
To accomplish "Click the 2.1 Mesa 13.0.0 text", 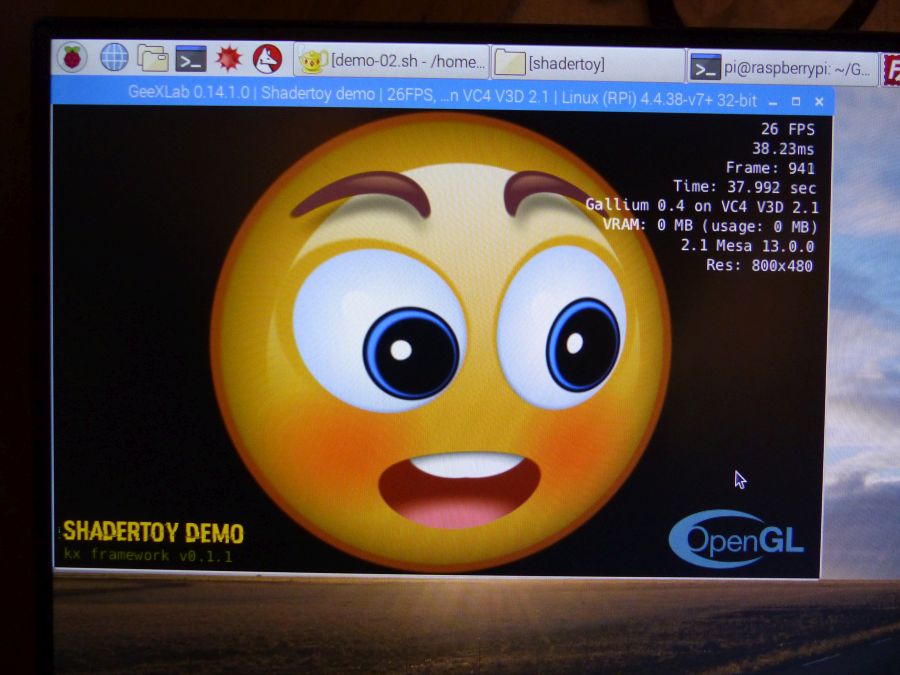I will [747, 246].
